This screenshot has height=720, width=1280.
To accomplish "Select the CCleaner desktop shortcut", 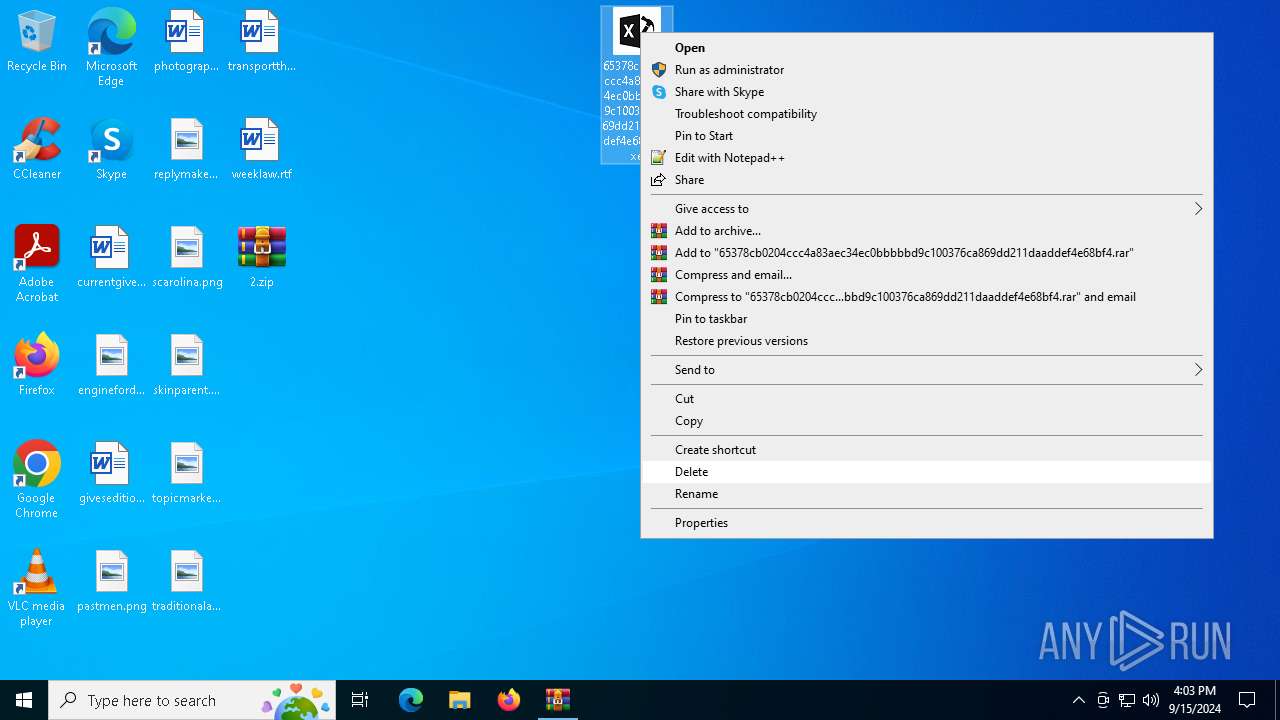I will tap(37, 148).
